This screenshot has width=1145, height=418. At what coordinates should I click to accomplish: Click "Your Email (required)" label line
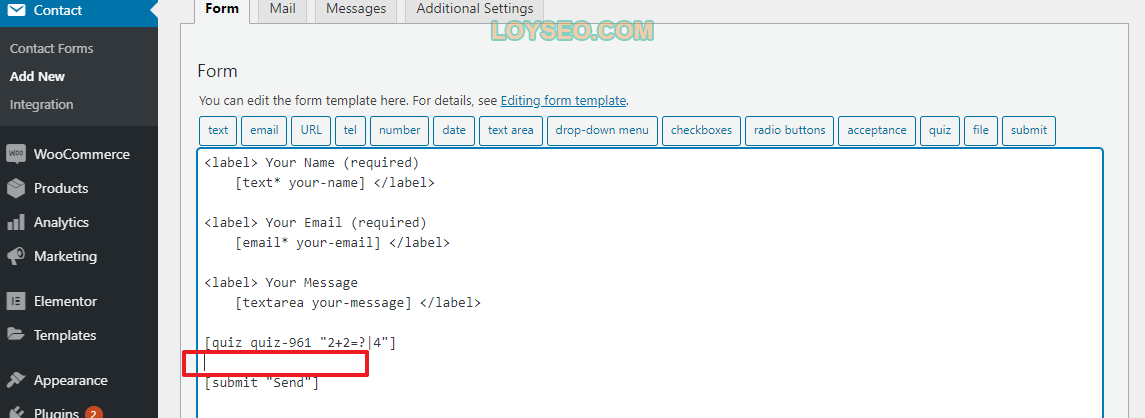(315, 222)
